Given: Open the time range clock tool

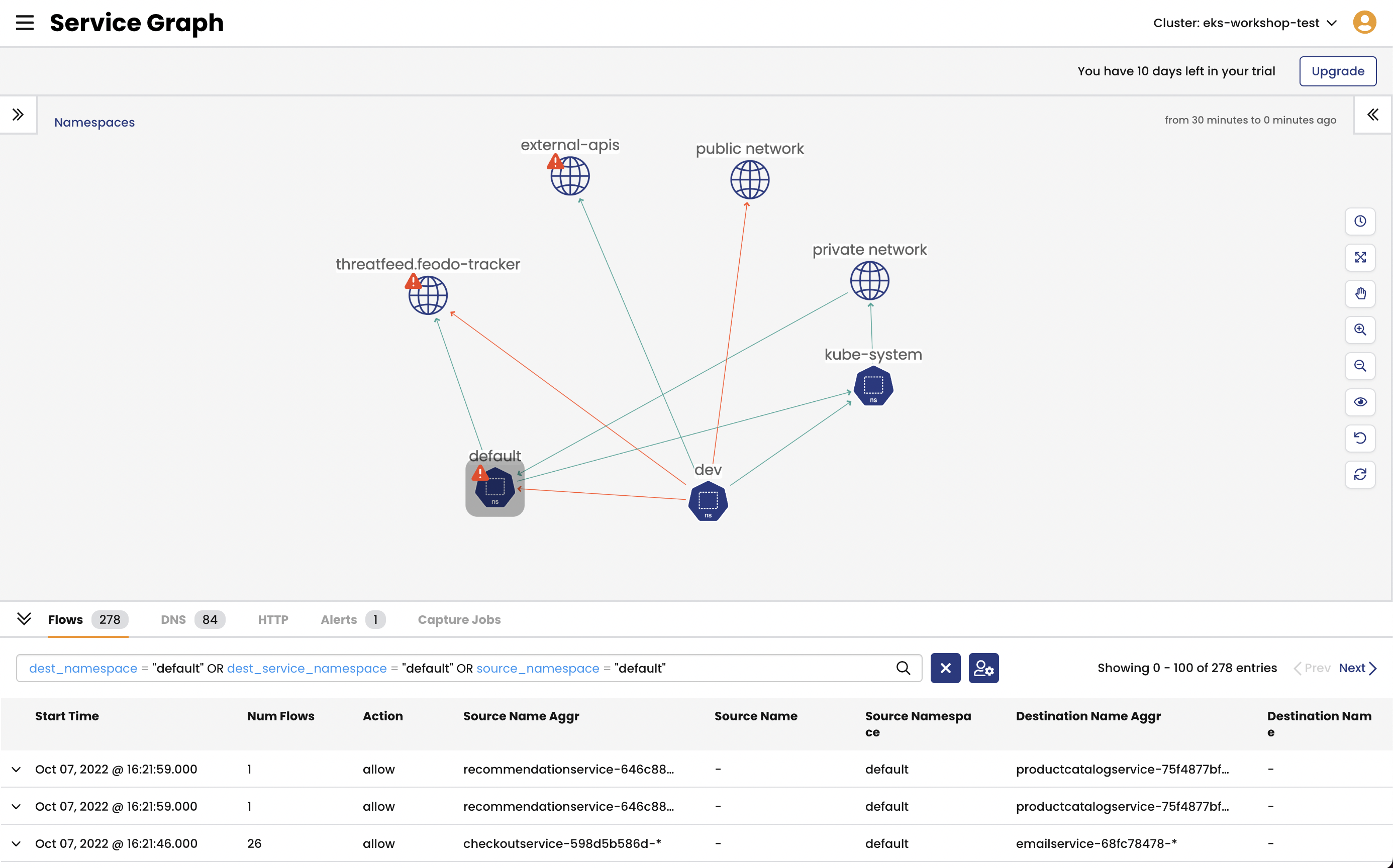Looking at the screenshot, I should [x=1360, y=221].
